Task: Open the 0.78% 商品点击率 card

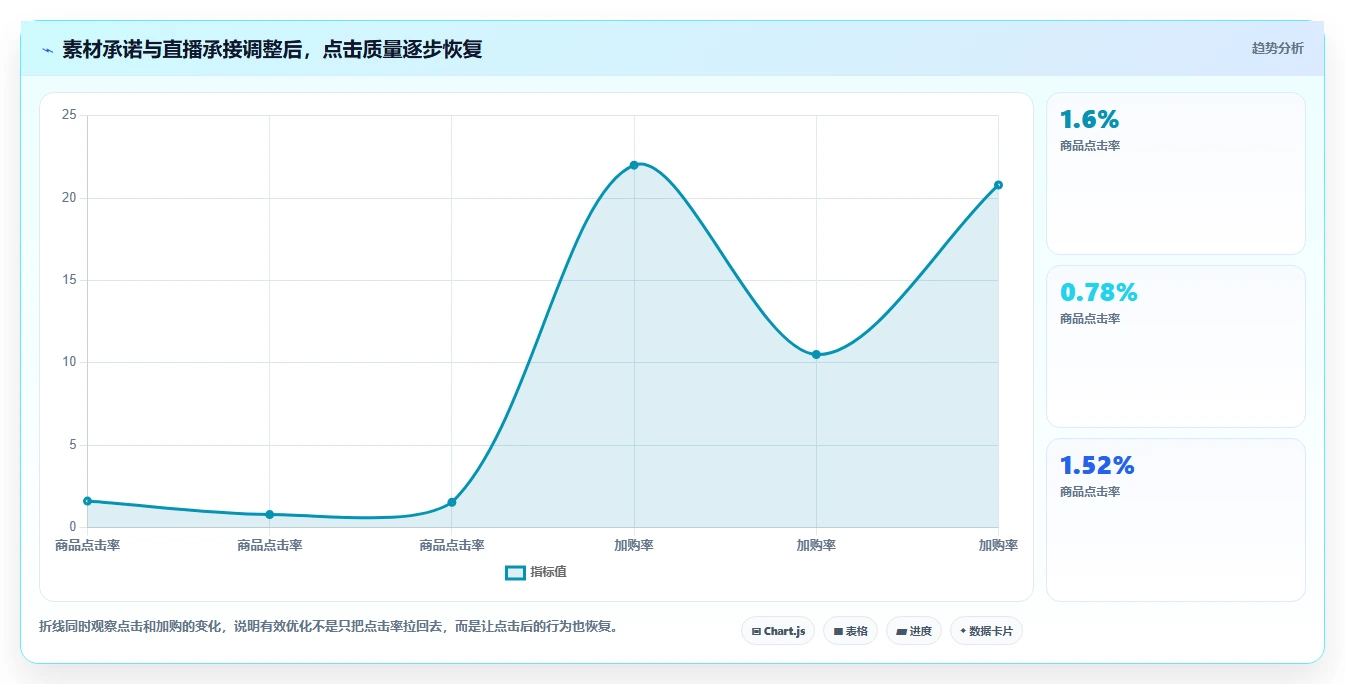Action: click(x=1176, y=346)
